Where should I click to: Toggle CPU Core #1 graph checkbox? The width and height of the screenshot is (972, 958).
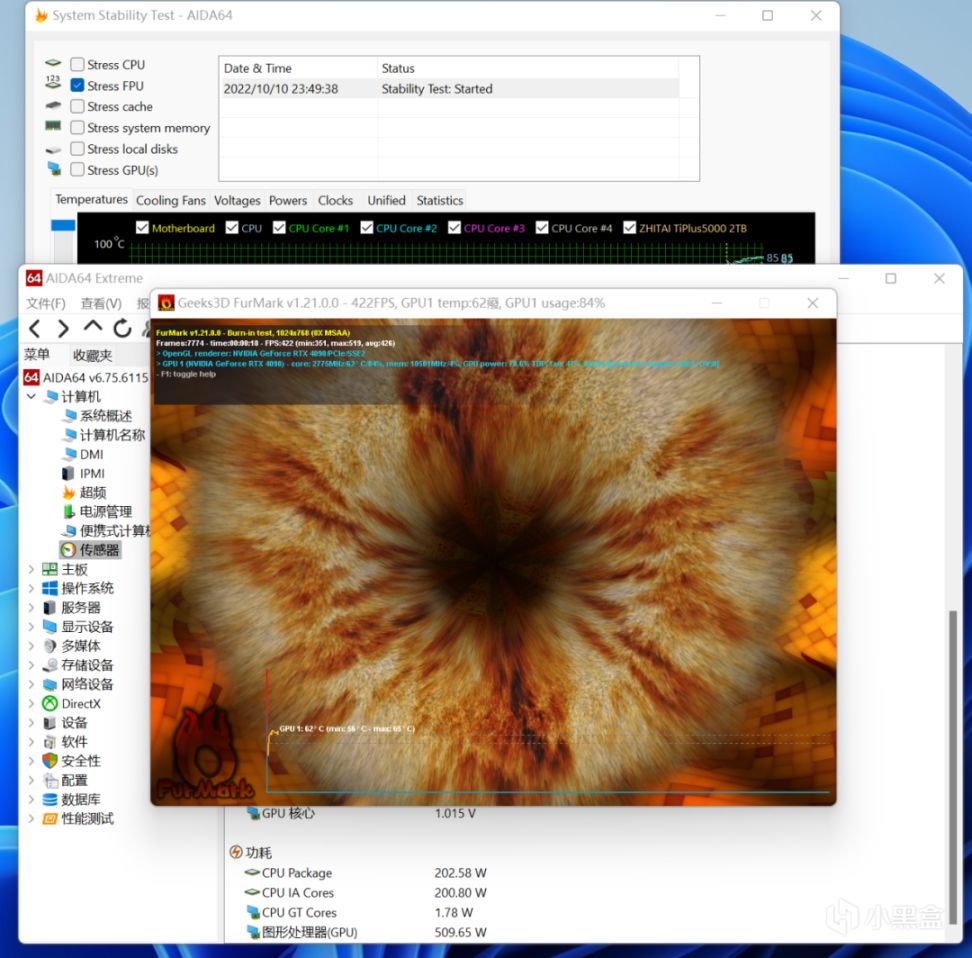(280, 228)
